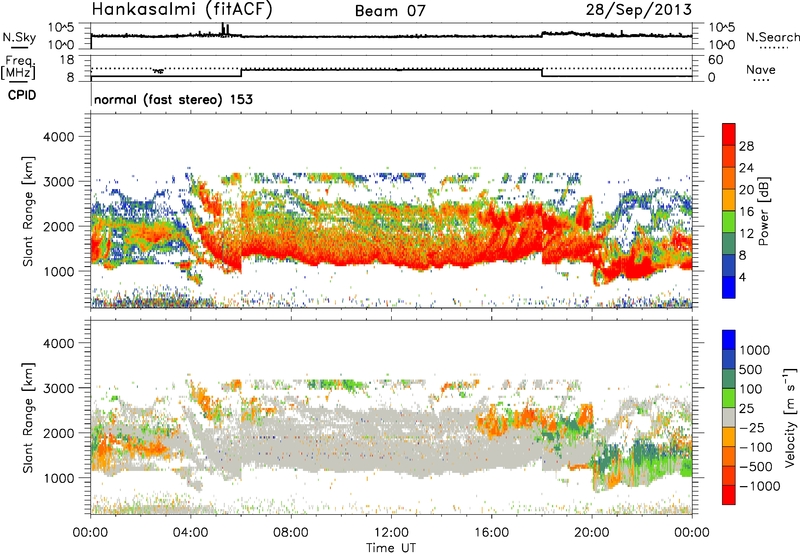
Task: Click the power panel 'Slant Range [km]' label
Action: [x=28, y=211]
